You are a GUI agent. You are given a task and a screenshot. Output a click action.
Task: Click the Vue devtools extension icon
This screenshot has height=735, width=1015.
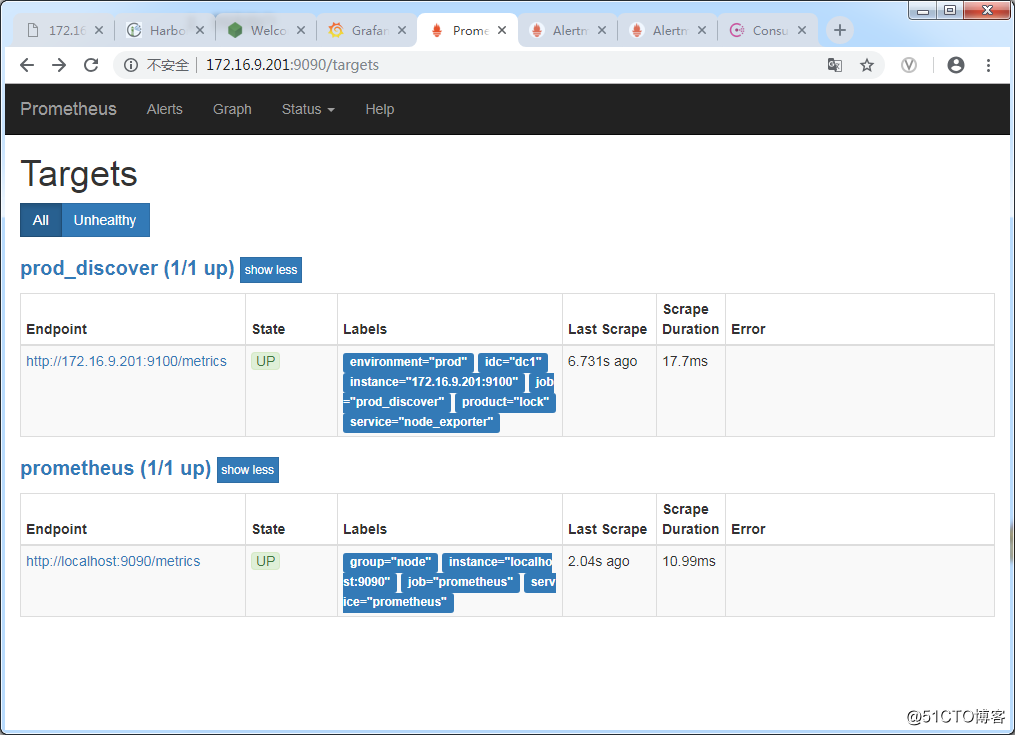(x=909, y=65)
